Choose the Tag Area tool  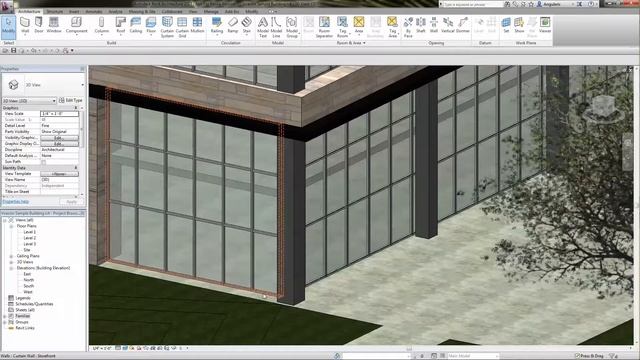[392, 27]
